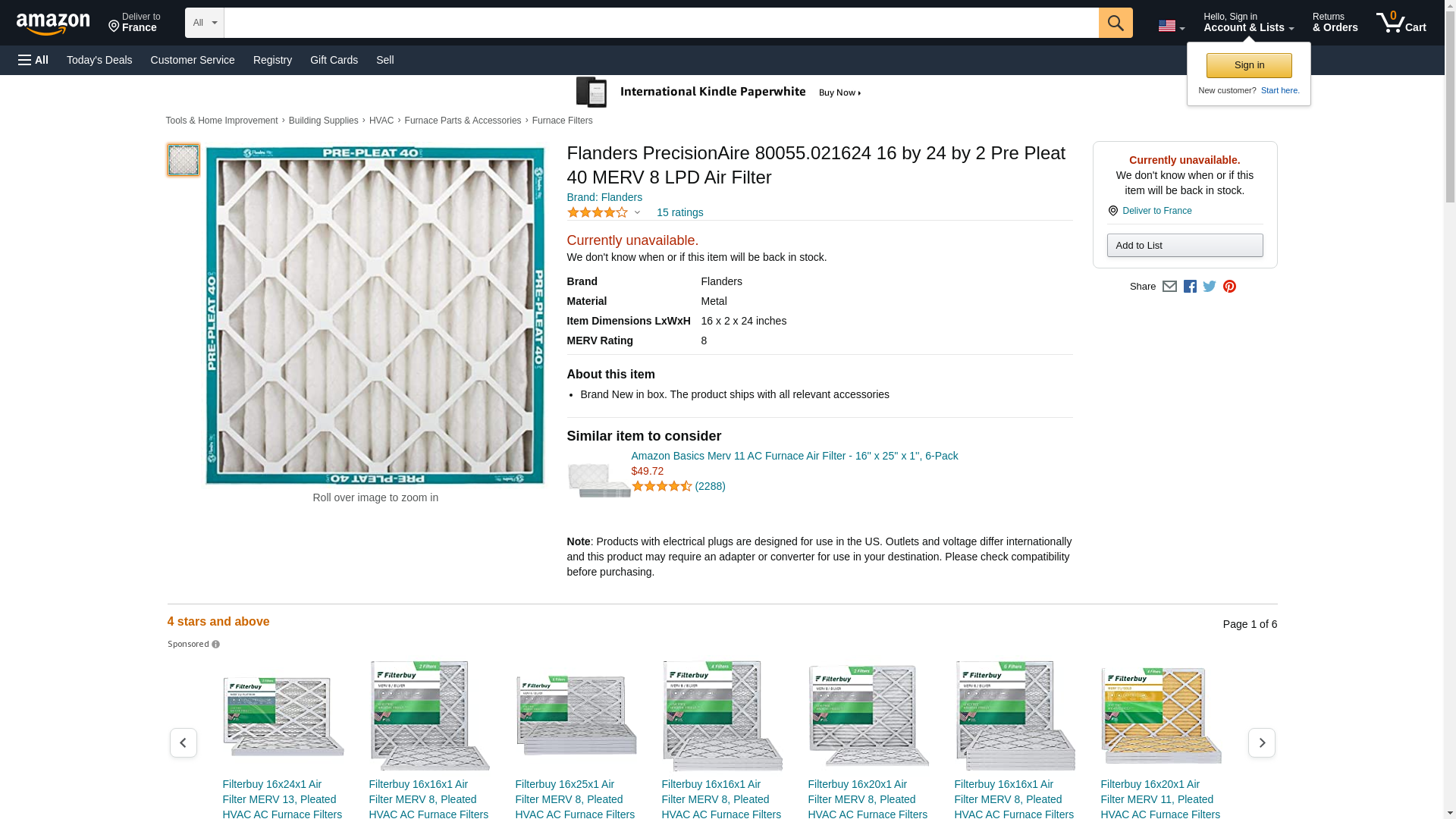
Task: Open the shopping cart icon
Action: [1400, 23]
